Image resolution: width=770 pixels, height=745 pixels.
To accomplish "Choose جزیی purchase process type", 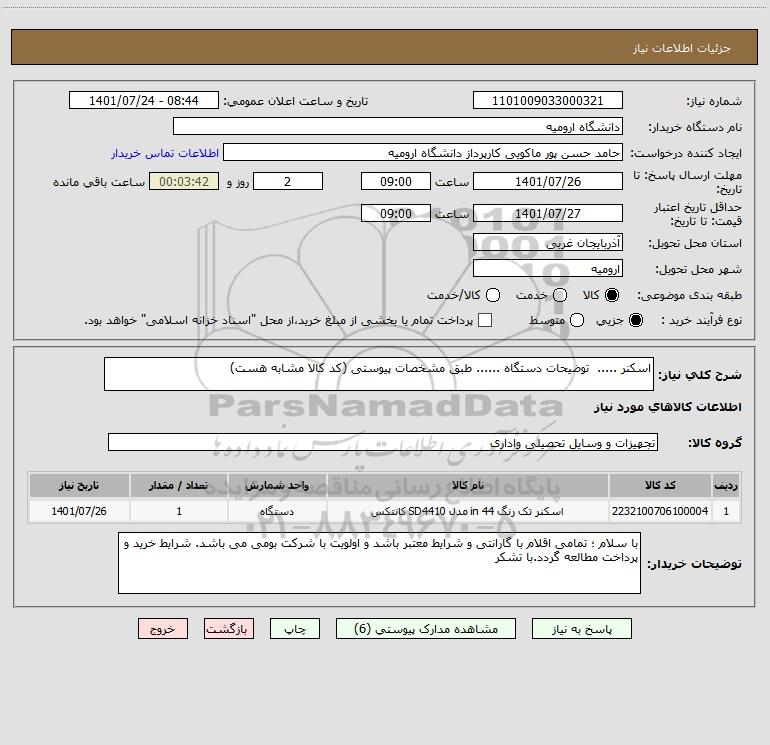I will pyautogui.click(x=635, y=320).
